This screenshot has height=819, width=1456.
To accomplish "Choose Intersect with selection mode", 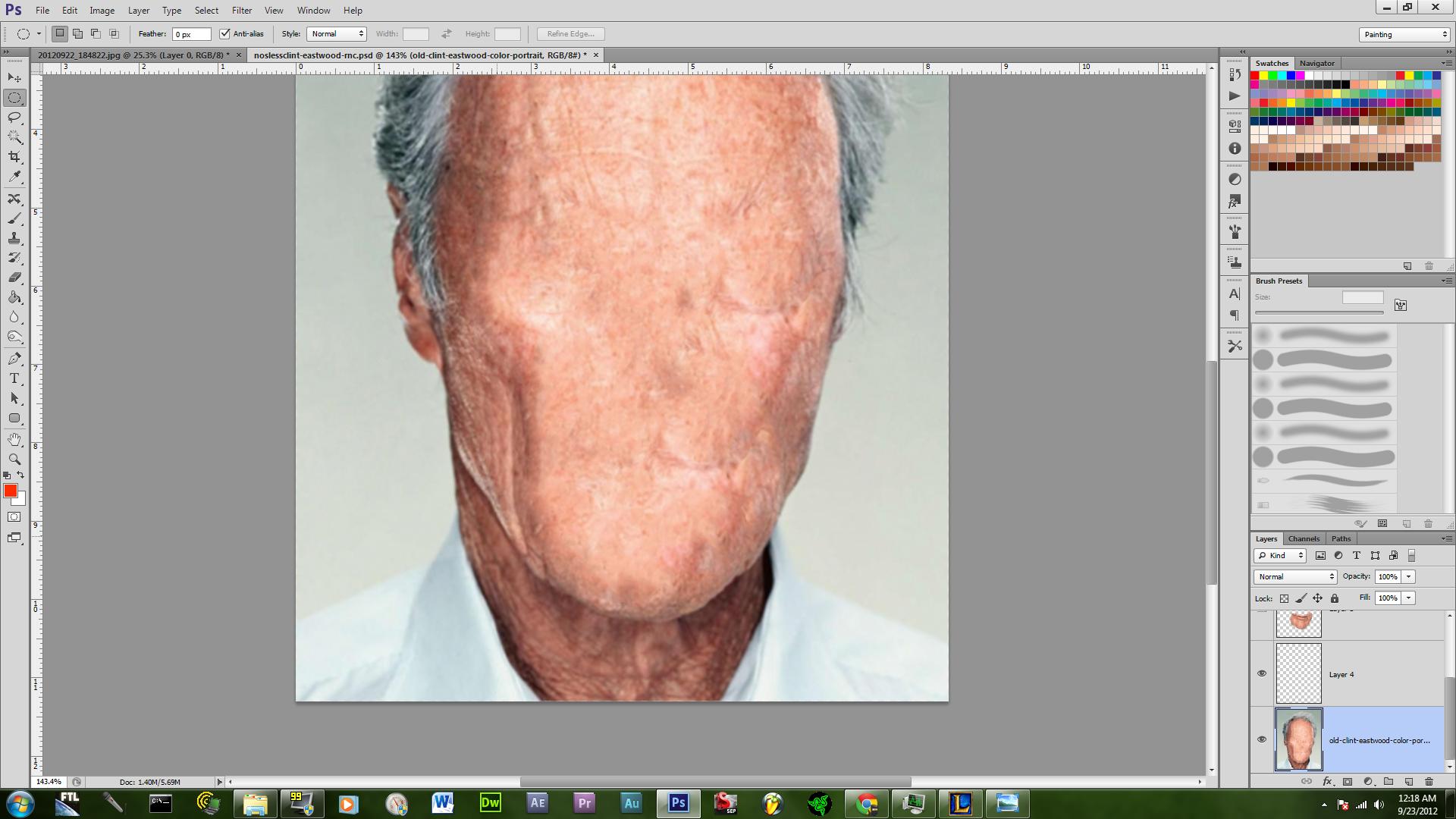I will (x=114, y=33).
